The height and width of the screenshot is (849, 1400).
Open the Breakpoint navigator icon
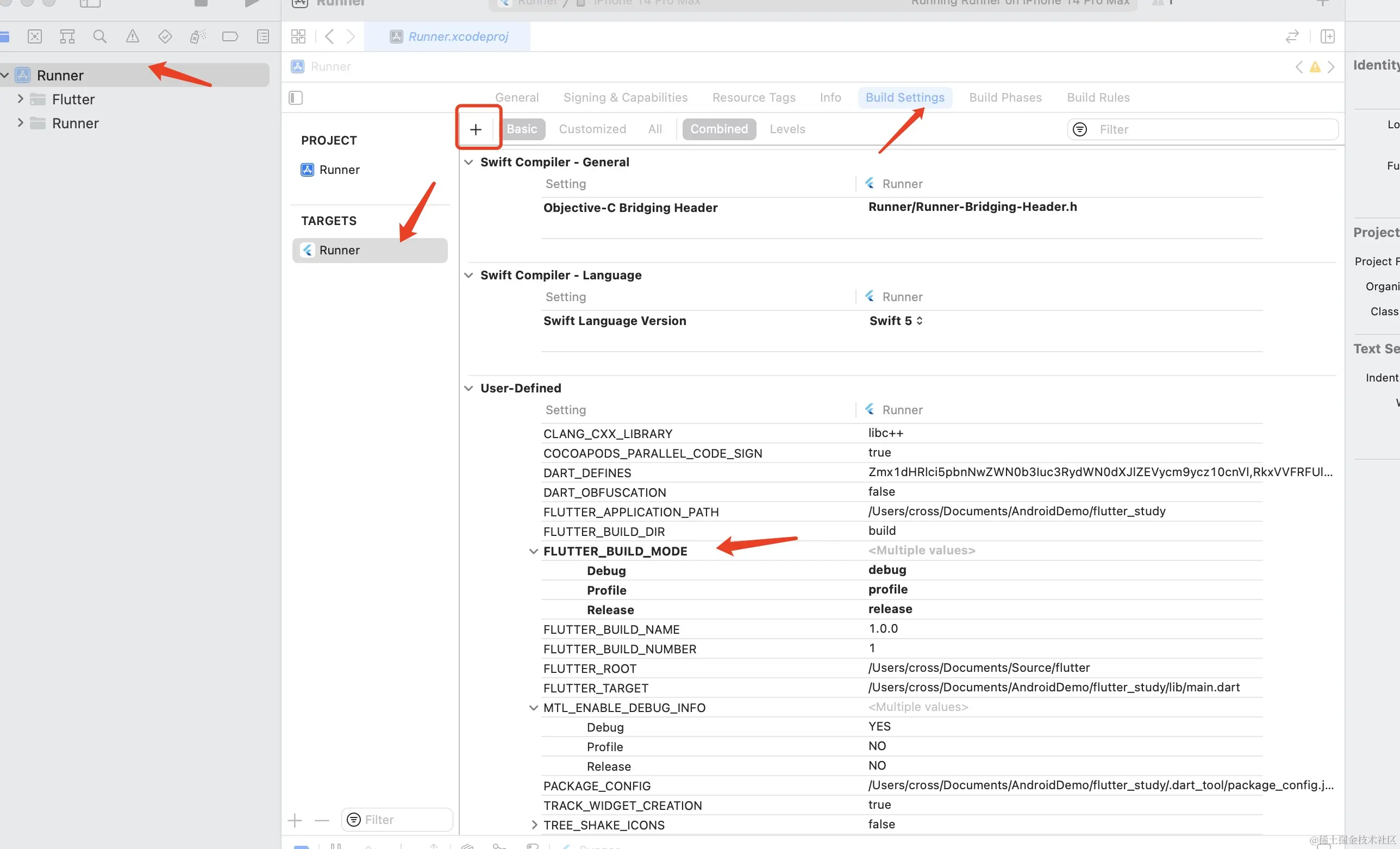coord(229,37)
